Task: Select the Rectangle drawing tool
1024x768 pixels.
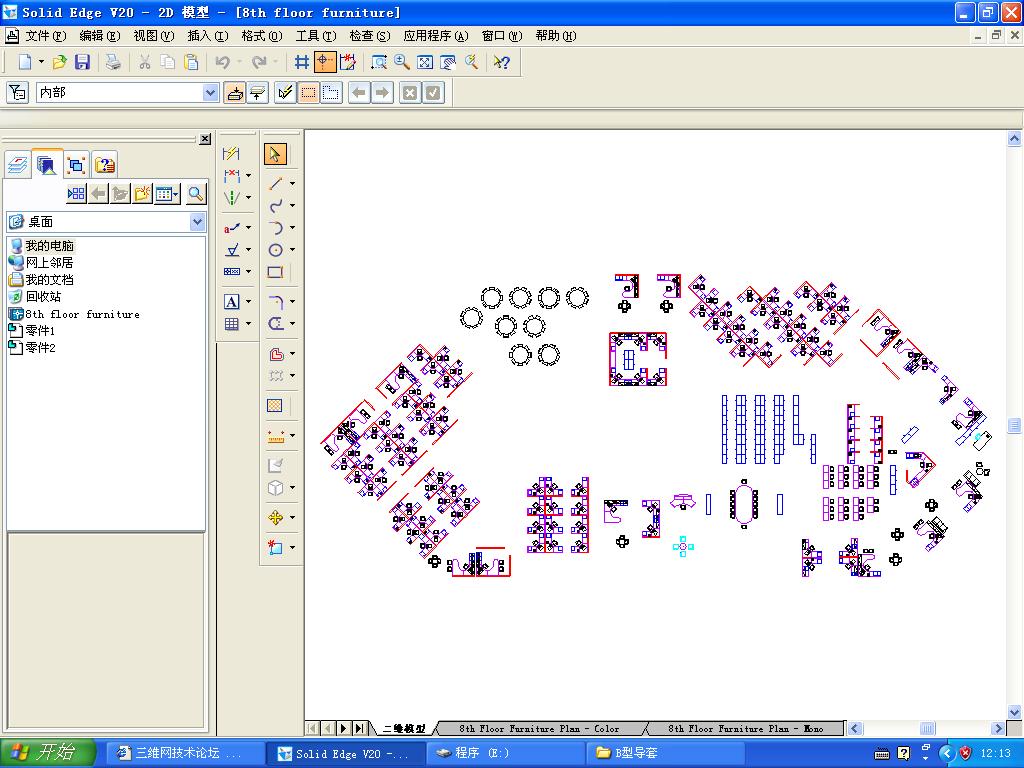Action: point(276,272)
